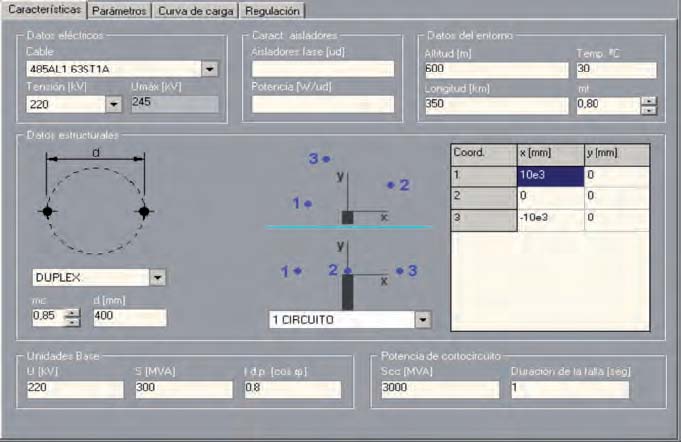This screenshot has width=681, height=442.
Task: Select the Regulación tab
Action: click(271, 11)
